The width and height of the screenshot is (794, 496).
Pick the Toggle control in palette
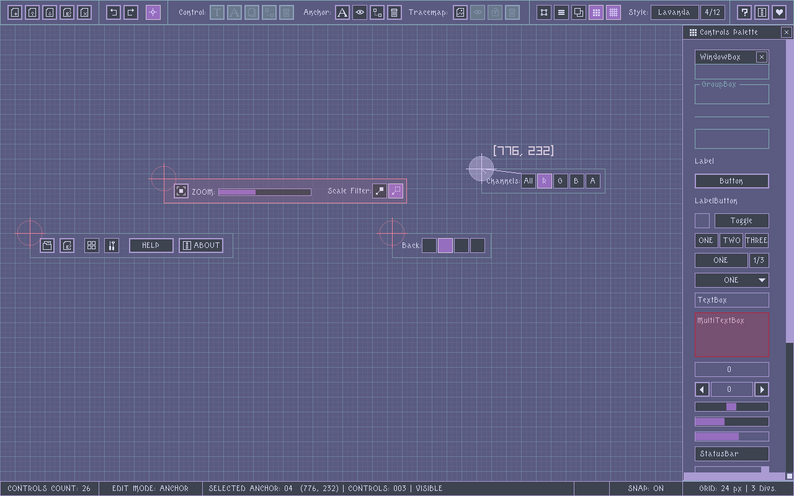[741, 221]
